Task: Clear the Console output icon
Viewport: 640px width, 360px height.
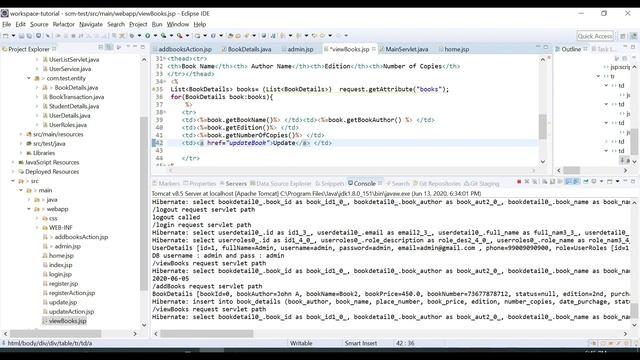Action: coord(544,182)
